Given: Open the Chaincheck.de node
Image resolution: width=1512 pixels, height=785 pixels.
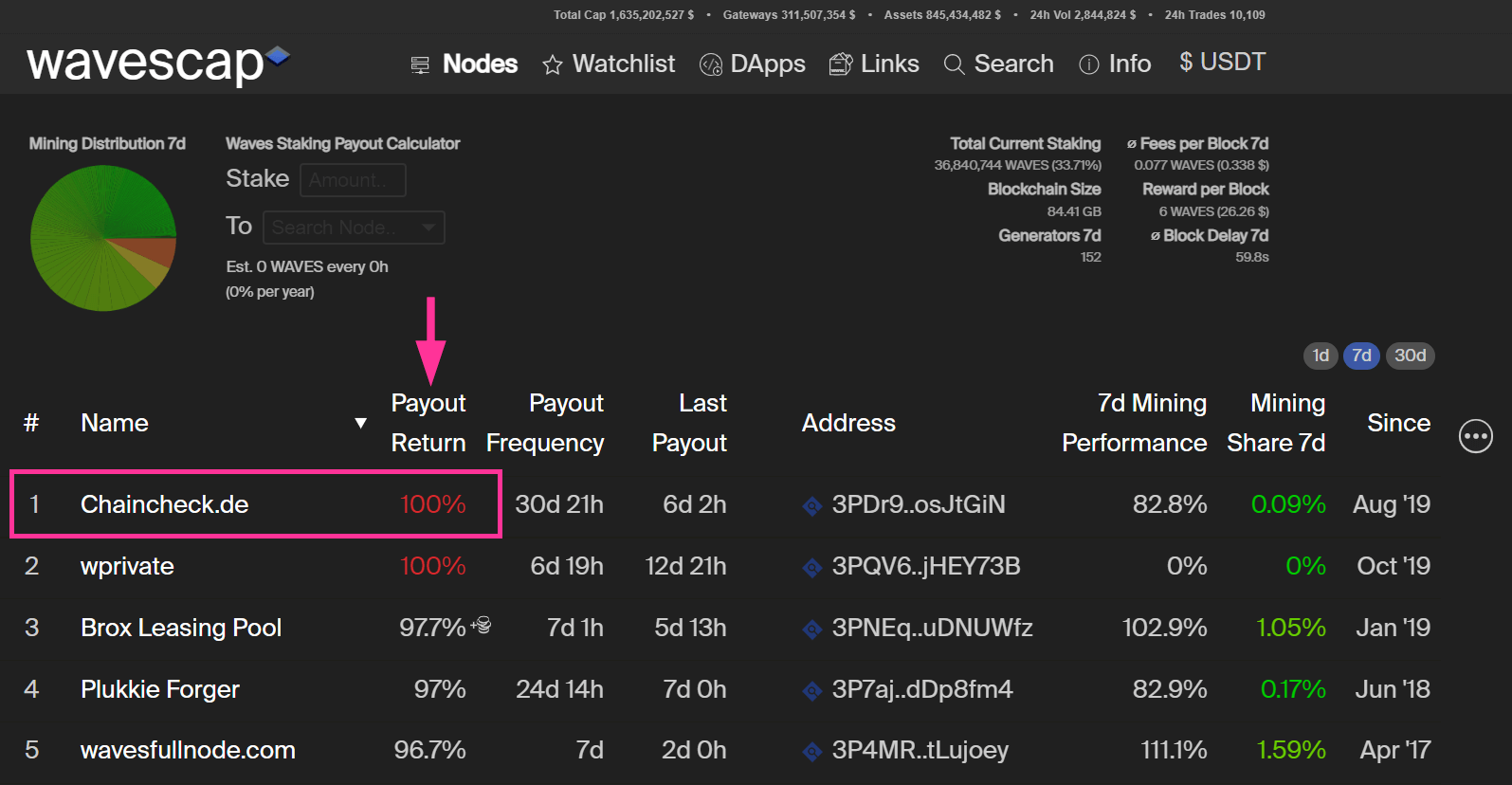Looking at the screenshot, I should (165, 504).
